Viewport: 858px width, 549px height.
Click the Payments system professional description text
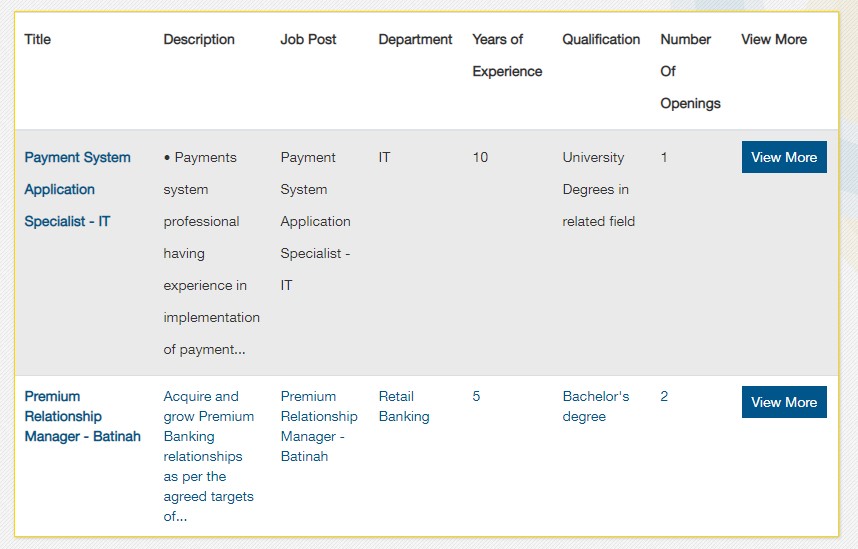coord(212,253)
